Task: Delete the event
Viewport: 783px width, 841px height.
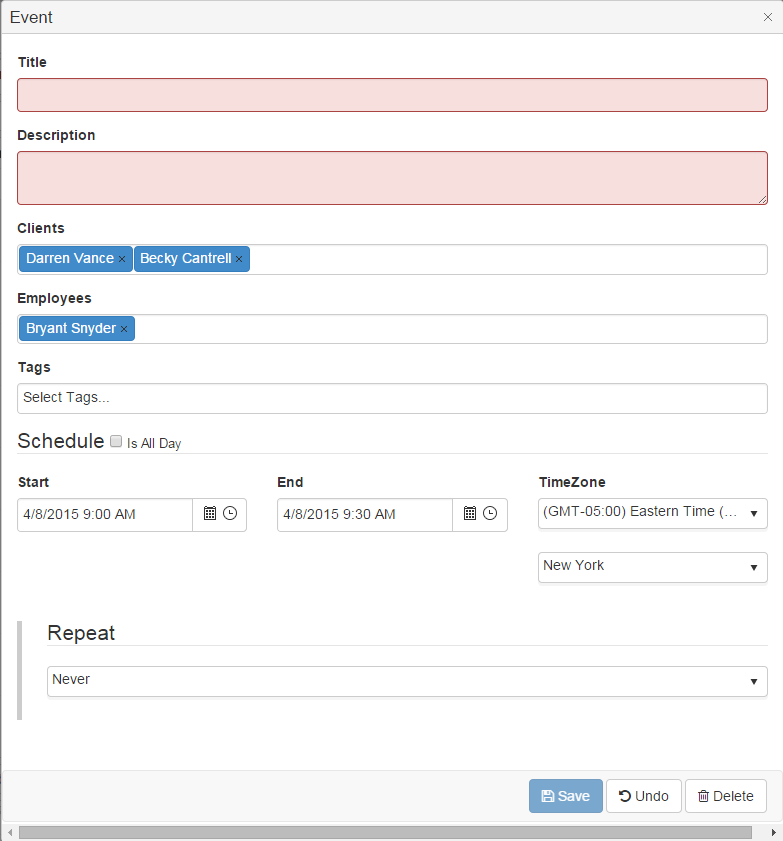Action: click(x=725, y=796)
